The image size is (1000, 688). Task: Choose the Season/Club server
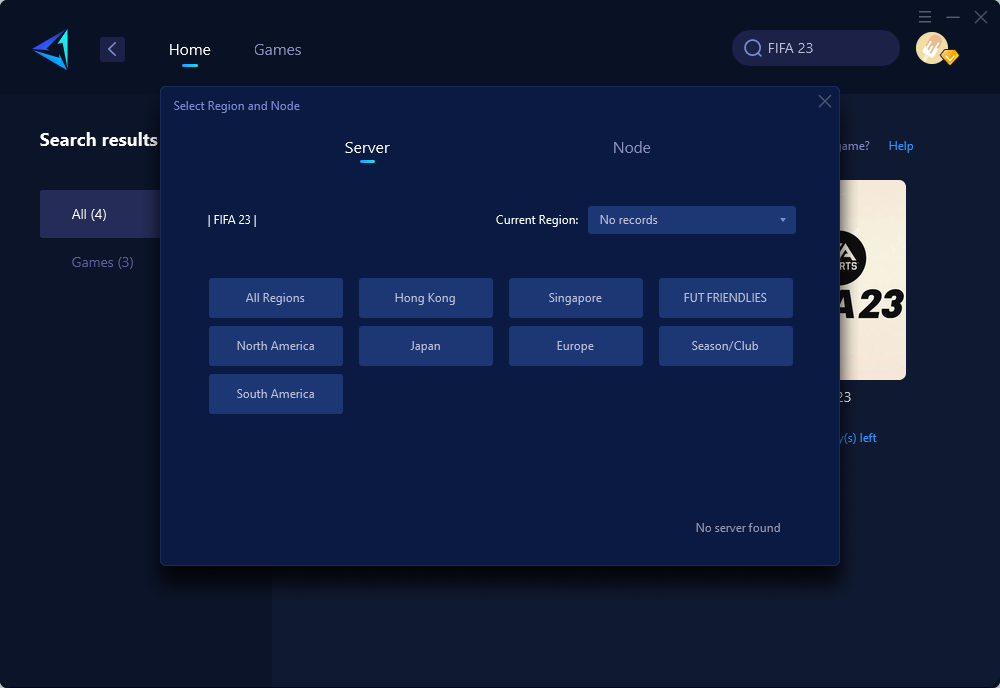pyautogui.click(x=725, y=346)
